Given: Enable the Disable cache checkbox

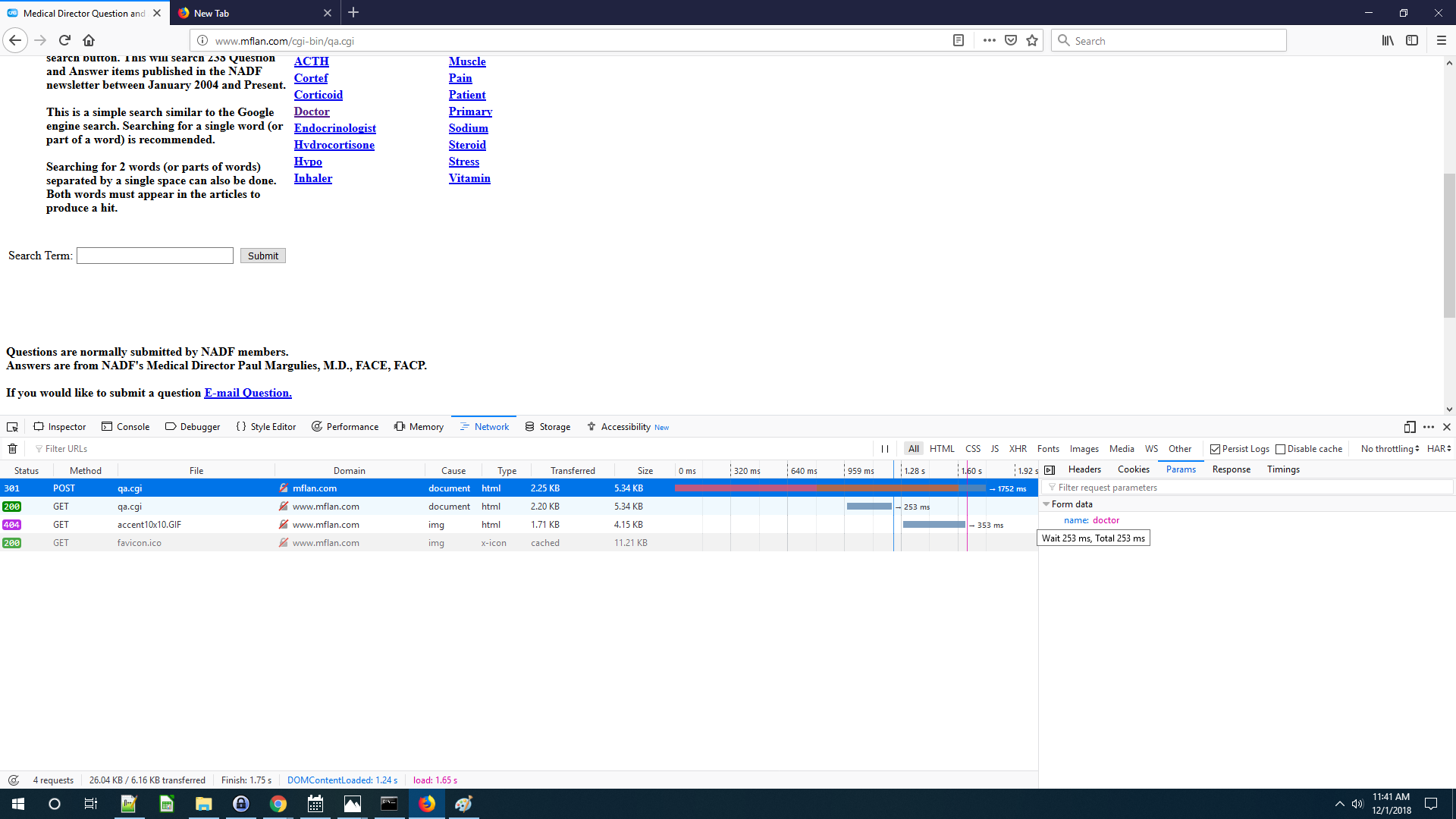Looking at the screenshot, I should tap(1281, 449).
